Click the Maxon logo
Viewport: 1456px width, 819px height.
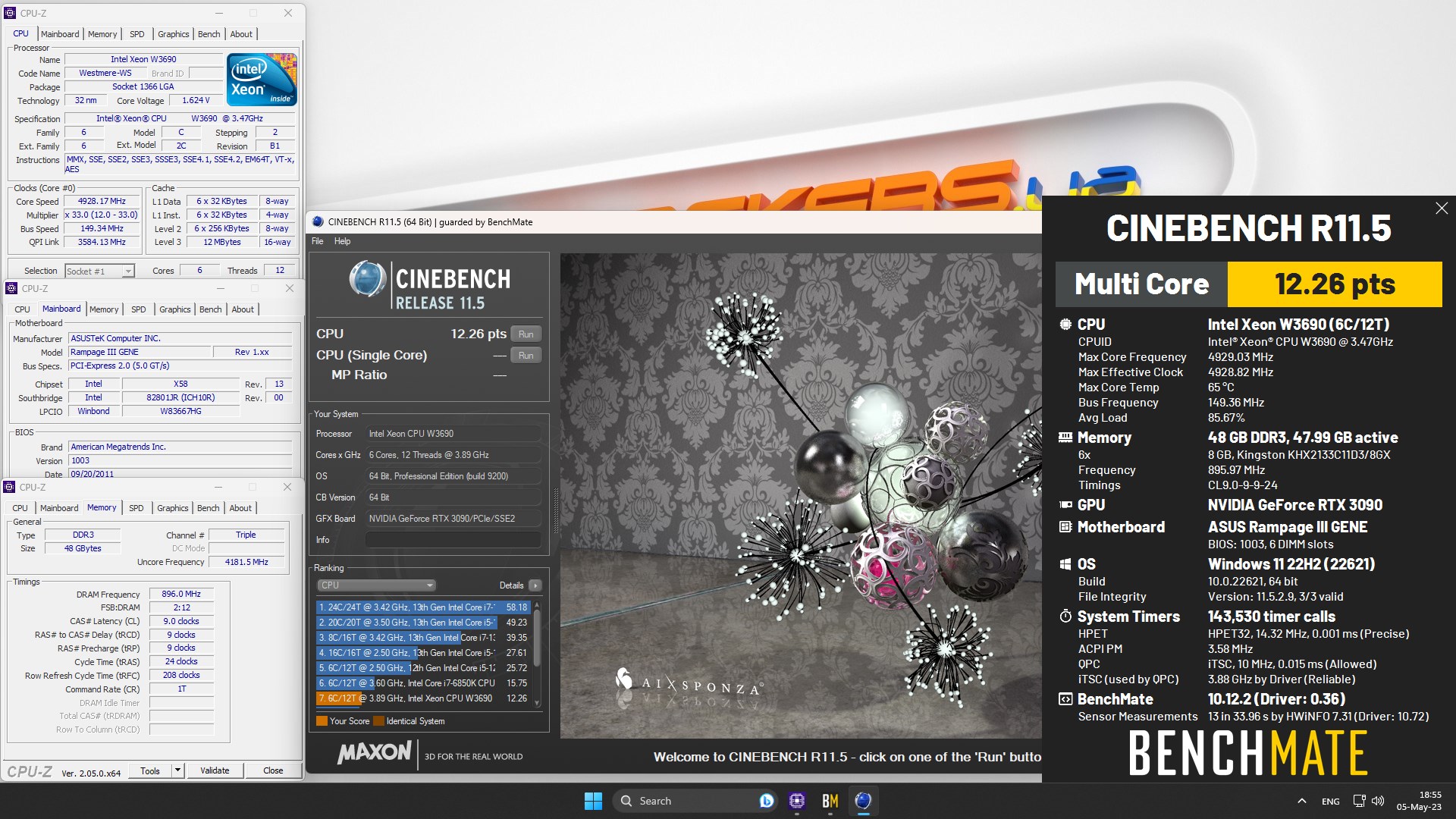pos(375,752)
